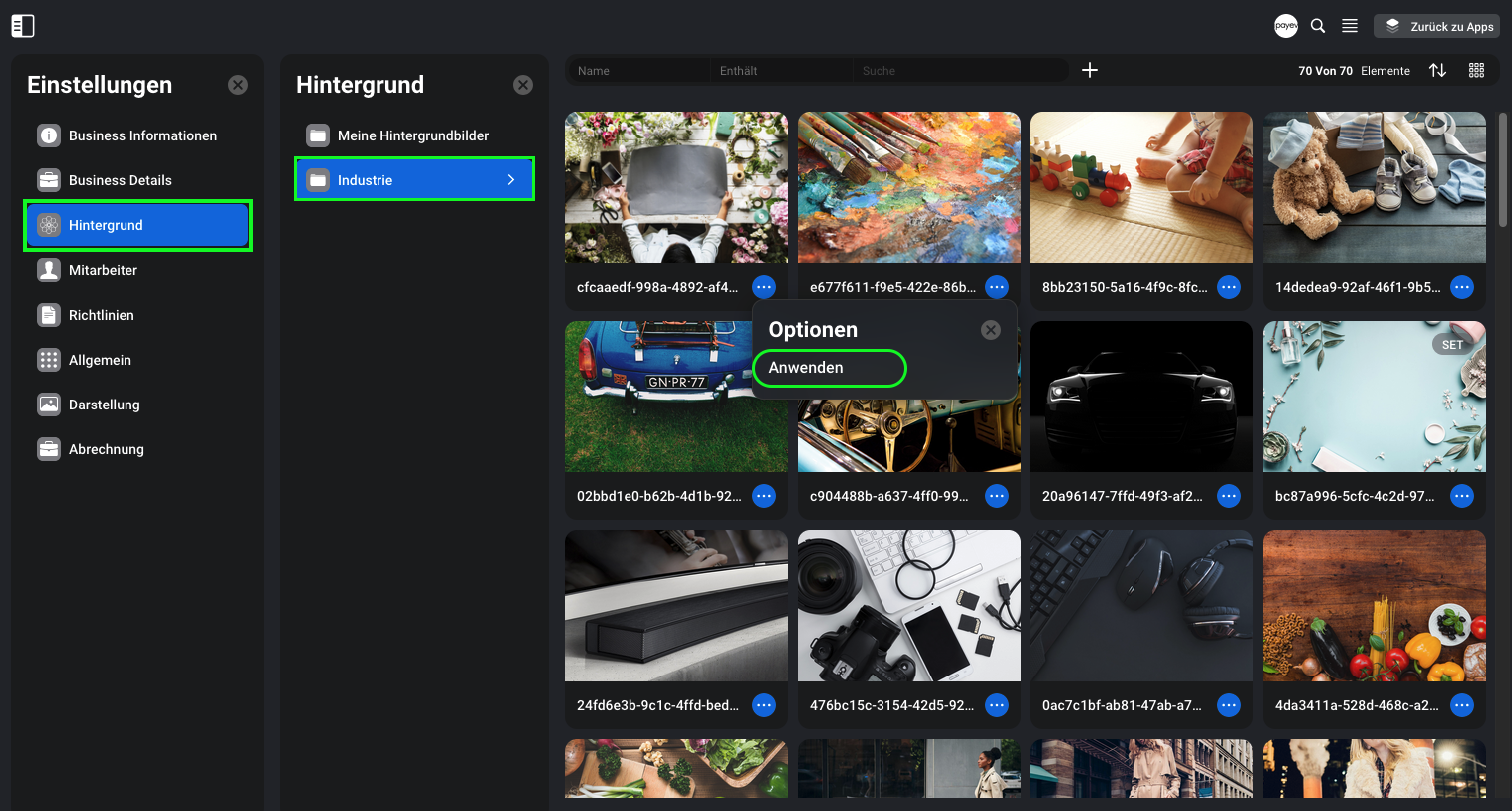The image size is (1512, 811).
Task: Open options for image bc87a996-5cfc-4c2d
Action: (x=1462, y=496)
